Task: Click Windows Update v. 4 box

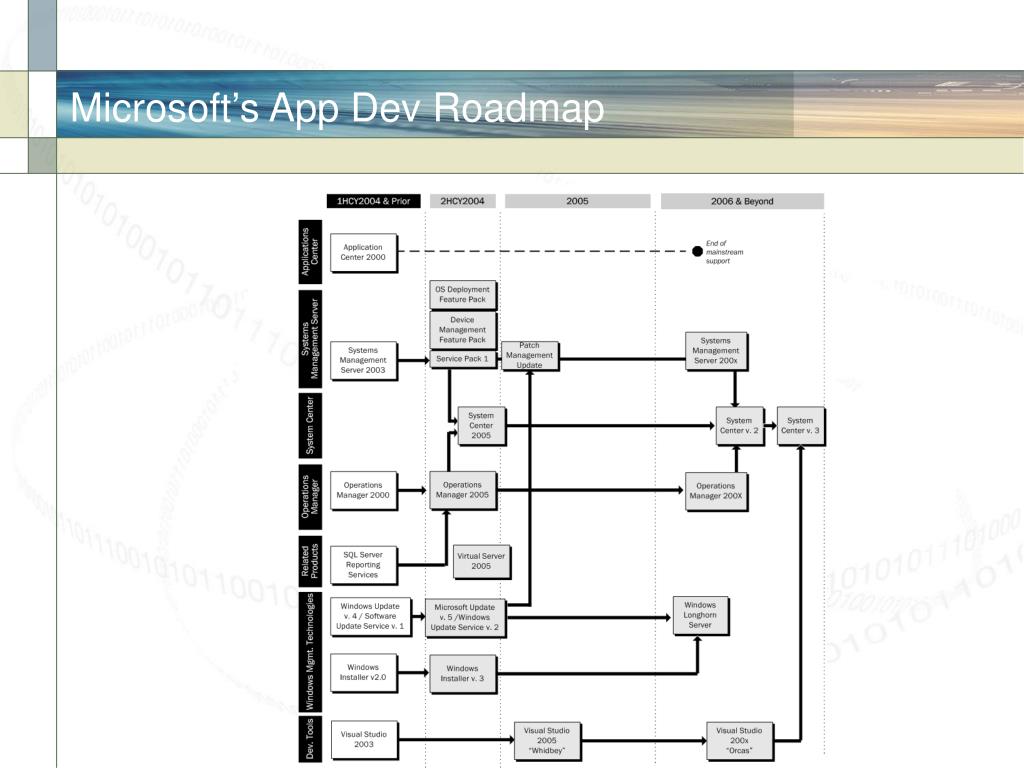Action: click(370, 616)
